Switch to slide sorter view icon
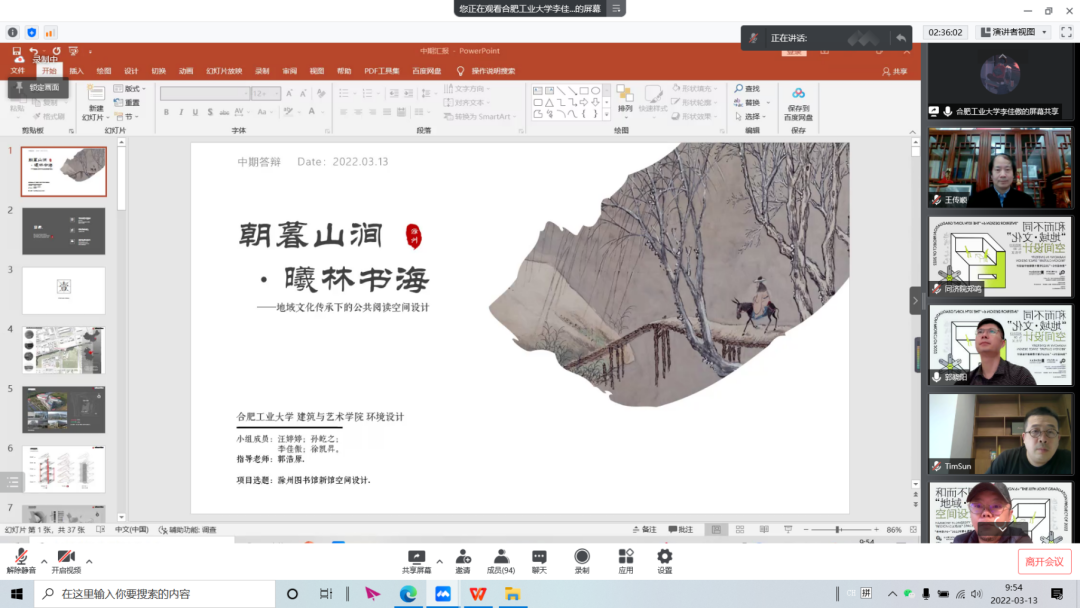The height and width of the screenshot is (608, 1080). click(x=740, y=530)
